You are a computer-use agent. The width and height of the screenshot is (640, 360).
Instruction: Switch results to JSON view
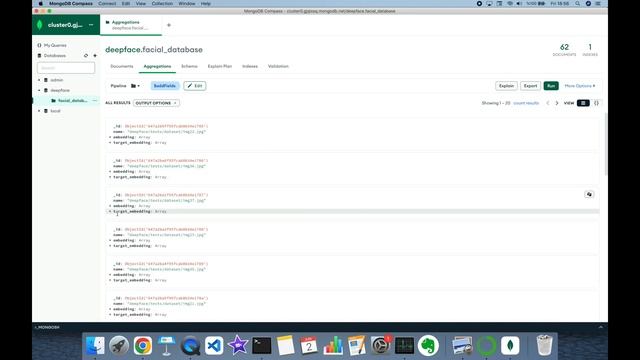click(x=596, y=103)
